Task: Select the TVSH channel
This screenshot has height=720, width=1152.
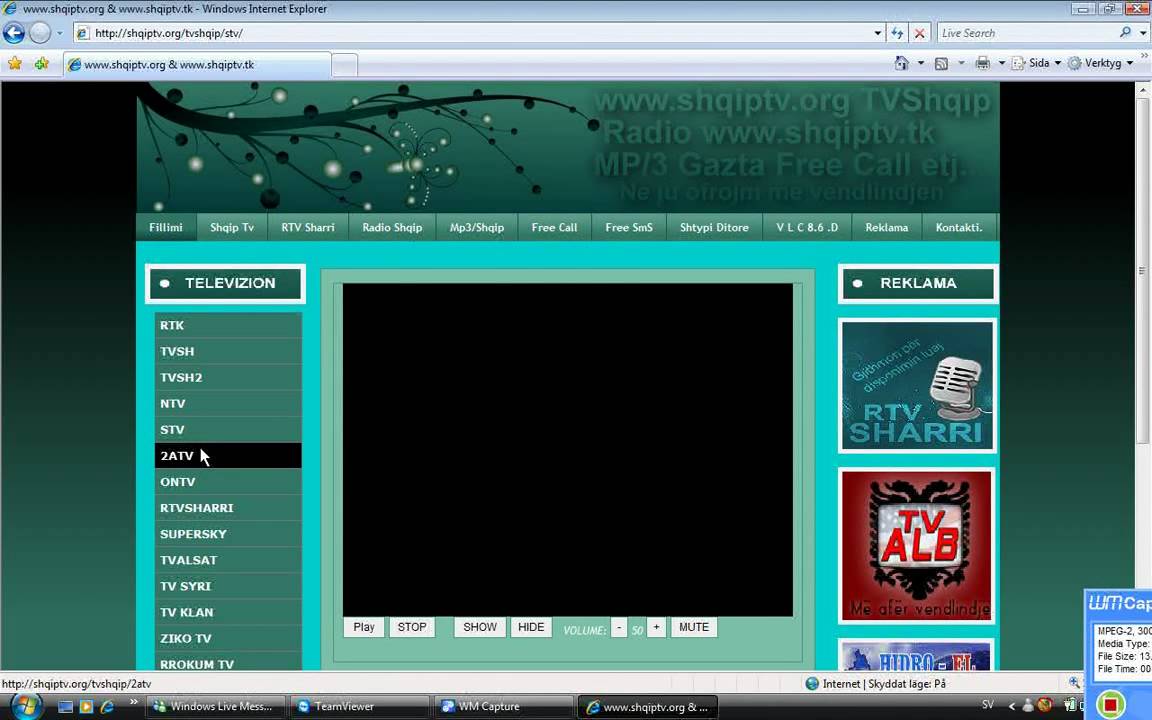Action: coord(228,351)
